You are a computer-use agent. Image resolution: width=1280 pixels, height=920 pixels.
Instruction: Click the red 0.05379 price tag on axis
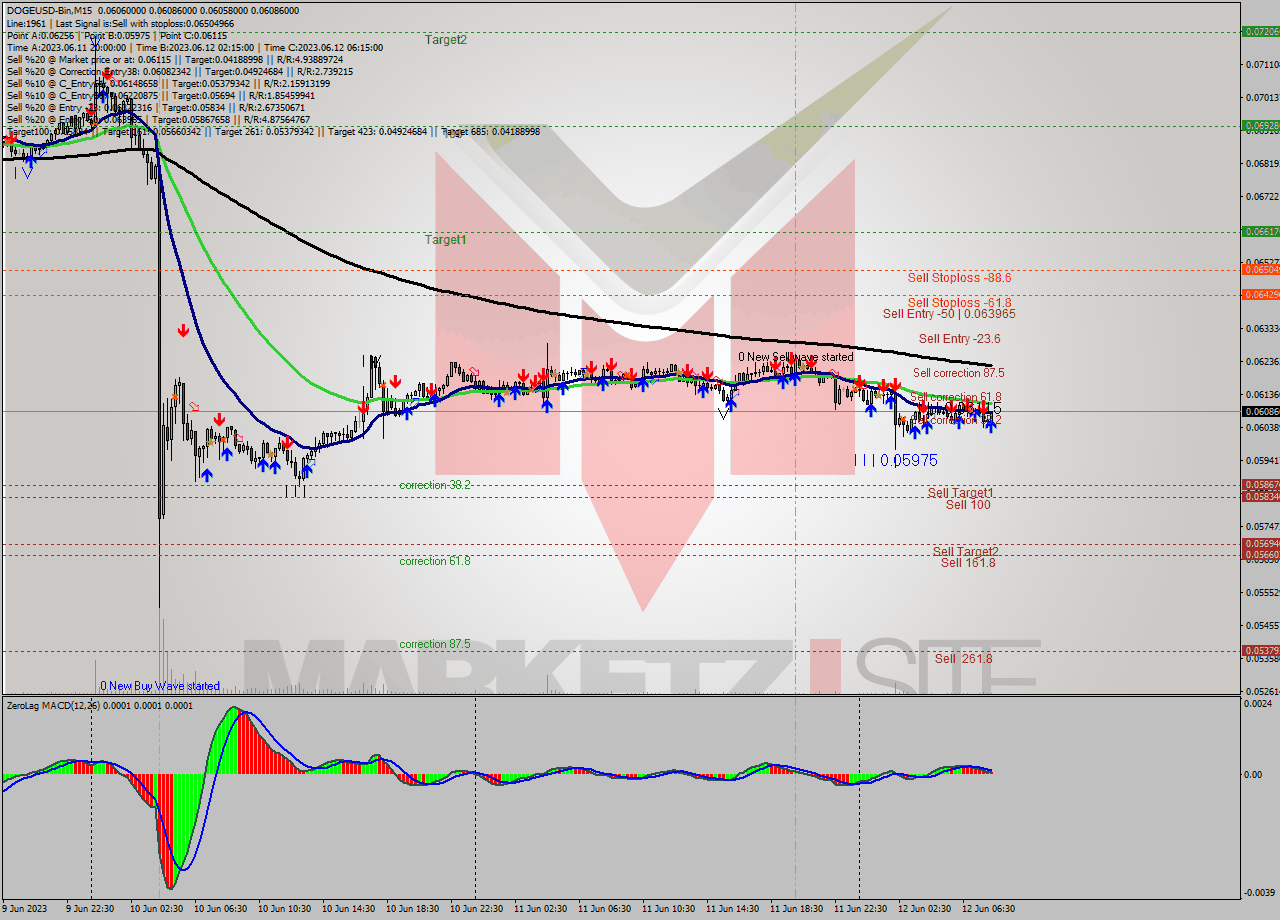[x=1260, y=650]
